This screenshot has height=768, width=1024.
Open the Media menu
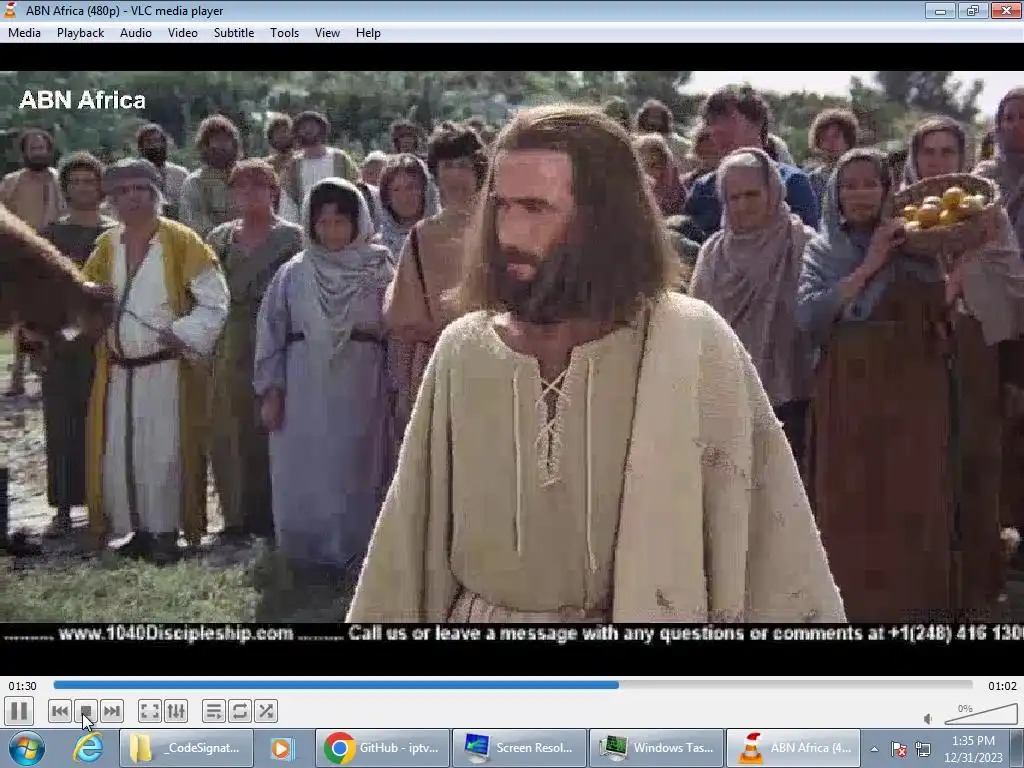click(24, 33)
